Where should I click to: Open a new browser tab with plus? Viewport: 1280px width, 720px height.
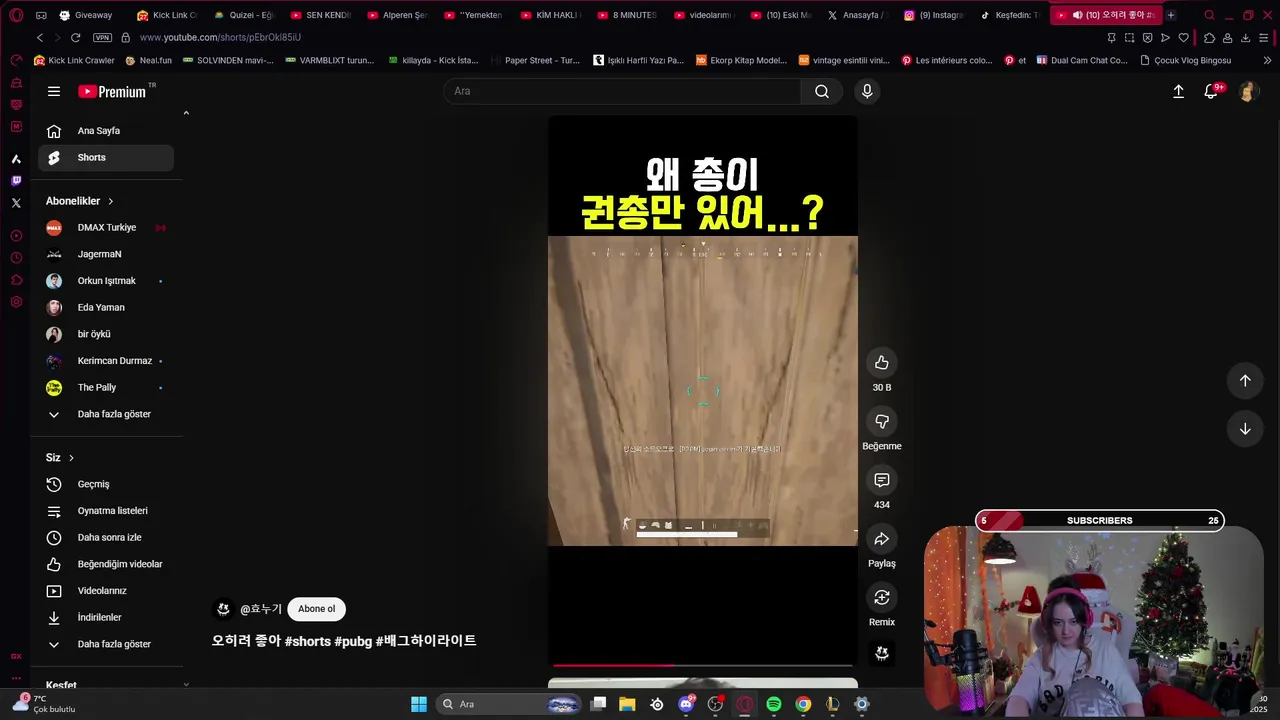point(1171,15)
